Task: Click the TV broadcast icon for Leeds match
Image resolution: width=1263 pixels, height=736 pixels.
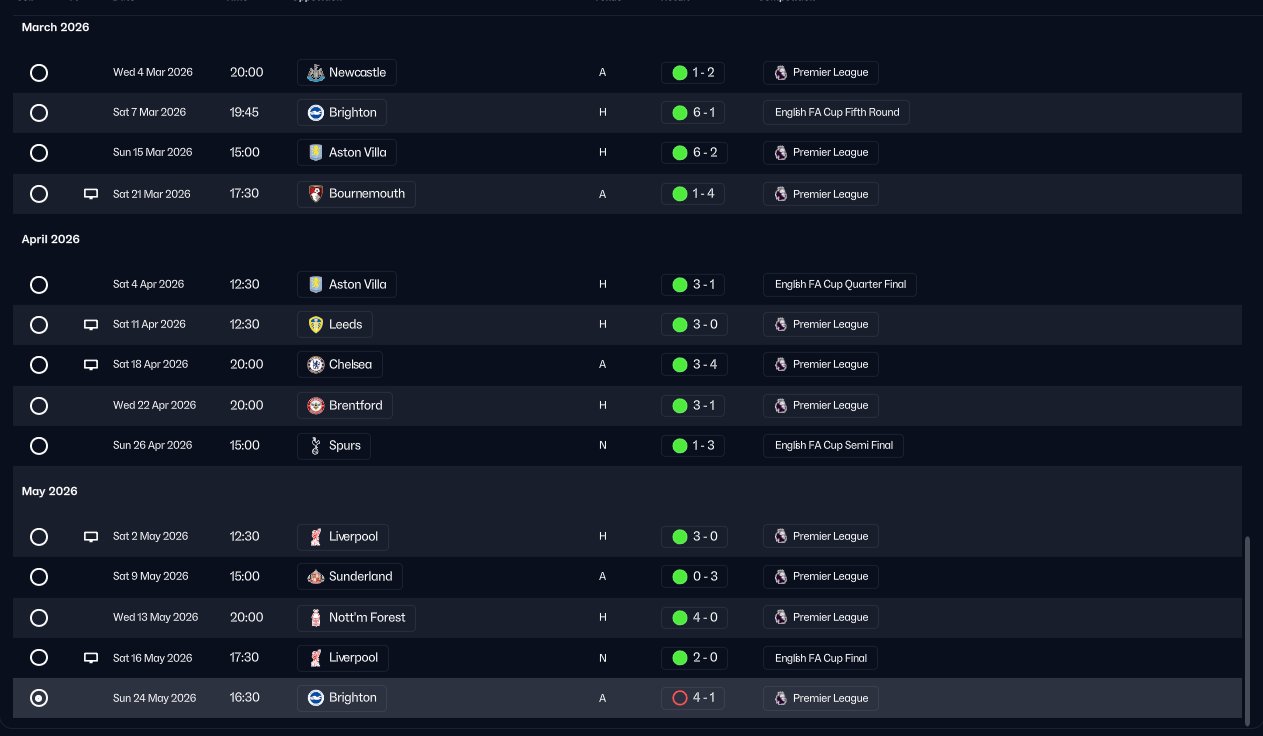Action: (x=91, y=325)
